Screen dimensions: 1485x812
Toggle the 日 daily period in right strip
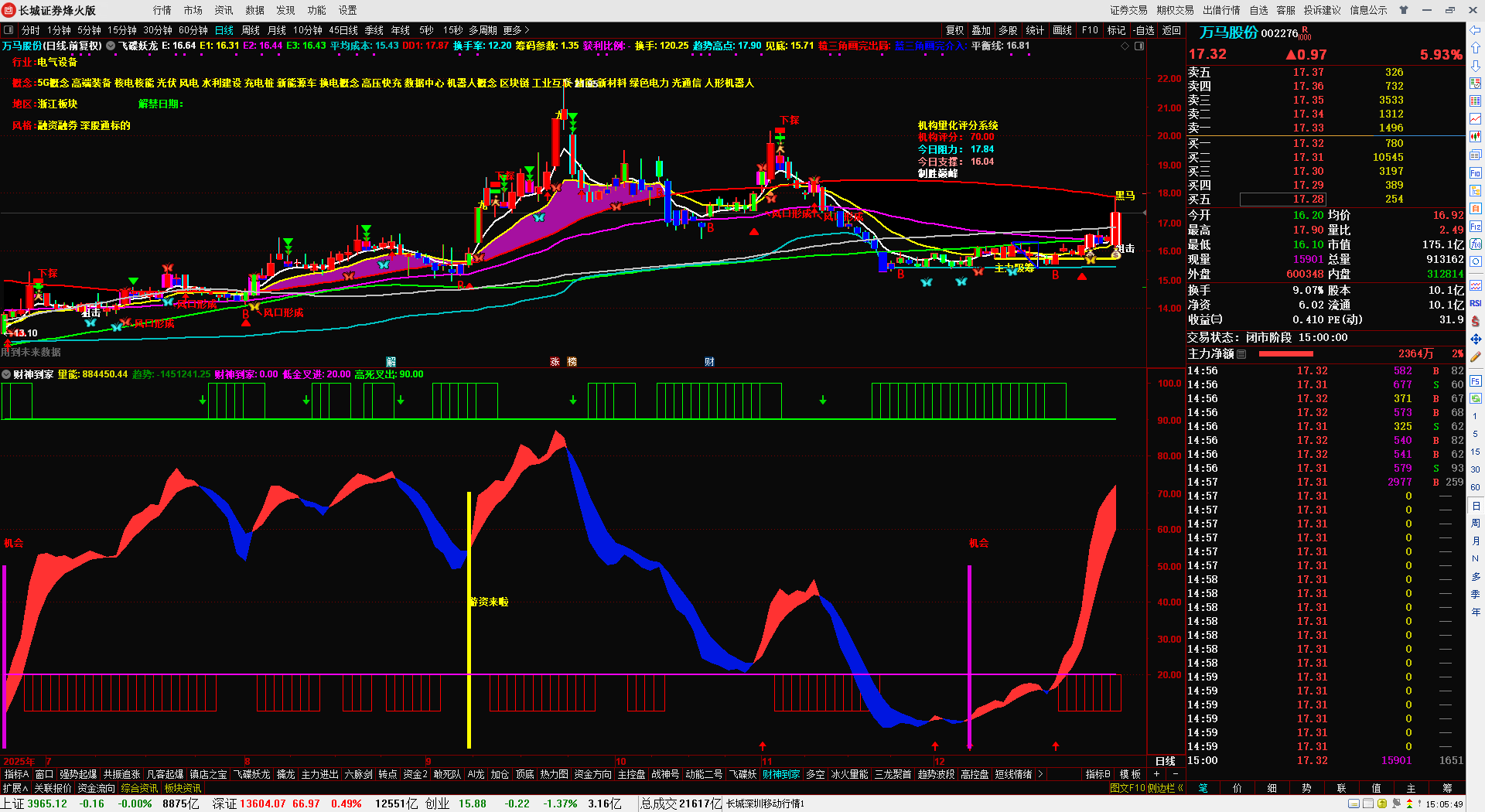(1476, 506)
